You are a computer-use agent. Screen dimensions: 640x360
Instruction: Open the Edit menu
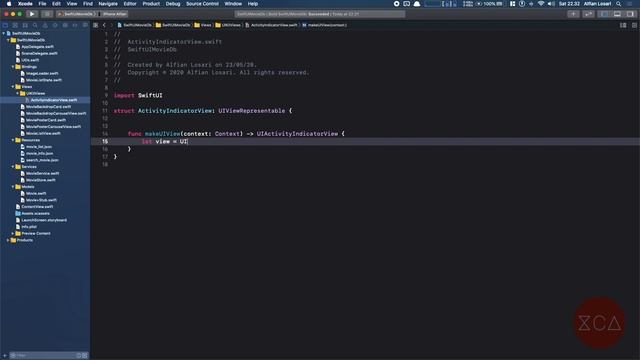[56, 4]
